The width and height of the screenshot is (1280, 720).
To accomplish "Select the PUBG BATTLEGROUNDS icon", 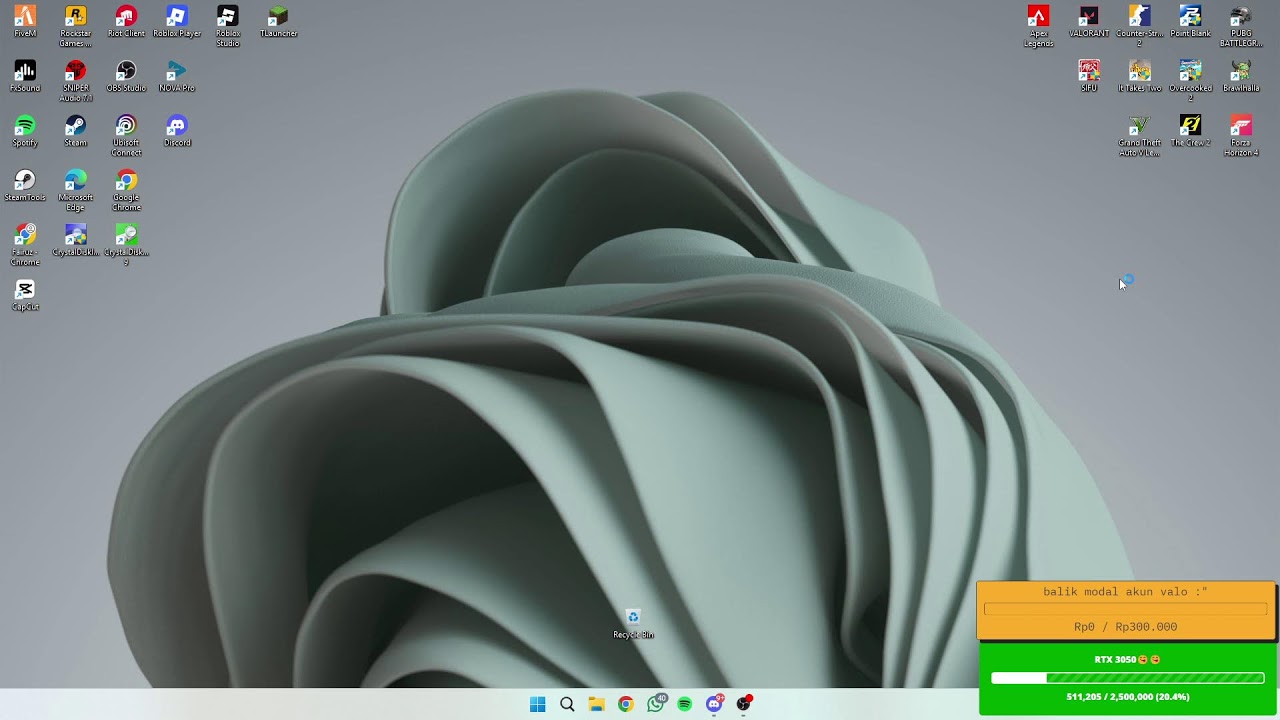I will coord(1241,26).
